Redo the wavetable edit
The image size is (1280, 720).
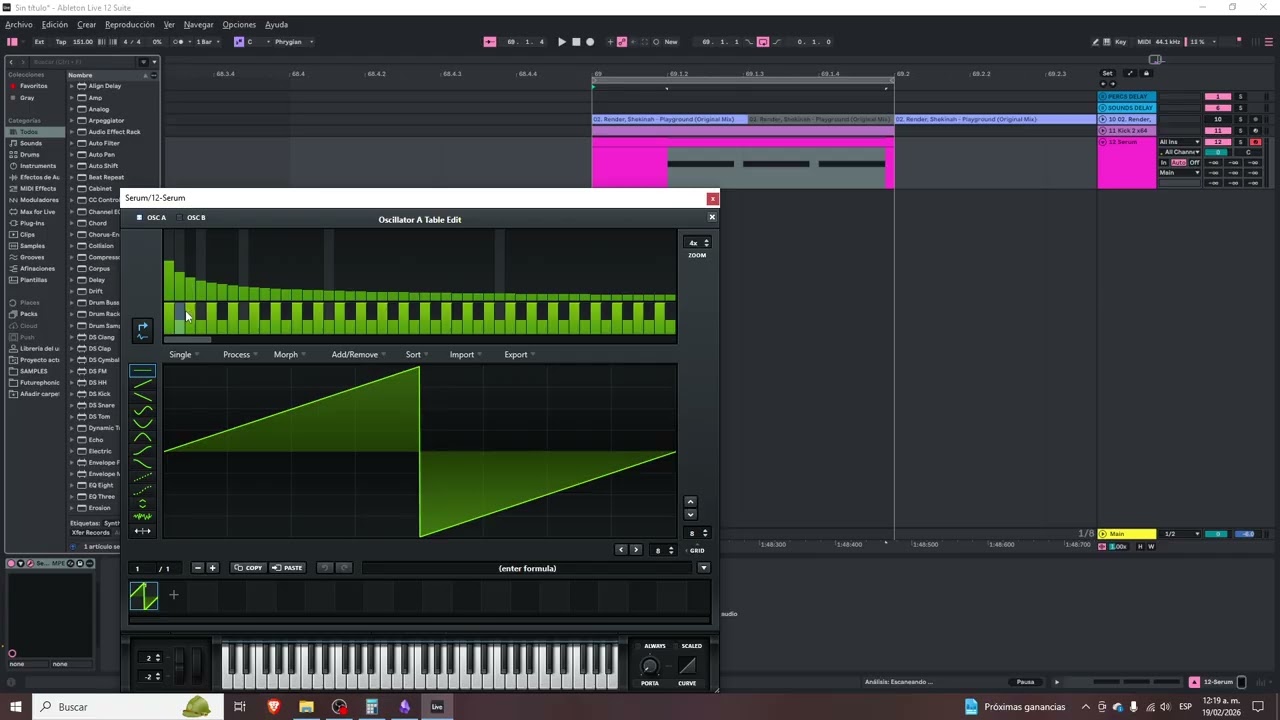[344, 568]
